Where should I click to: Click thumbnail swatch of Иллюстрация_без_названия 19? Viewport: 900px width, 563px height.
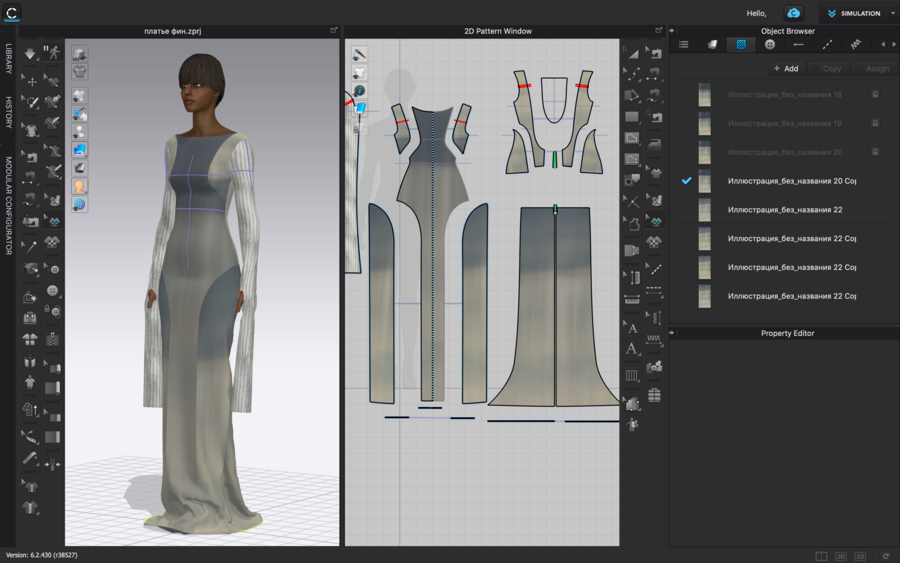click(705, 123)
